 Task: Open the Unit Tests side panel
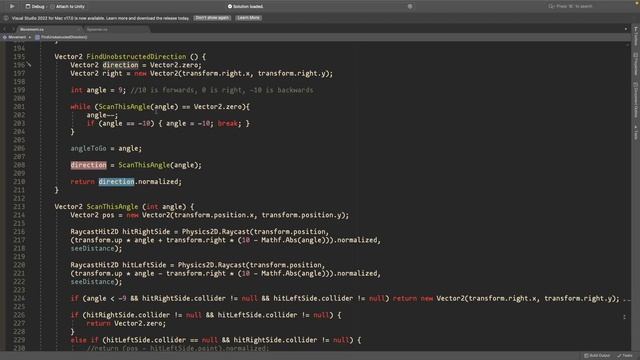[x=636, y=132]
